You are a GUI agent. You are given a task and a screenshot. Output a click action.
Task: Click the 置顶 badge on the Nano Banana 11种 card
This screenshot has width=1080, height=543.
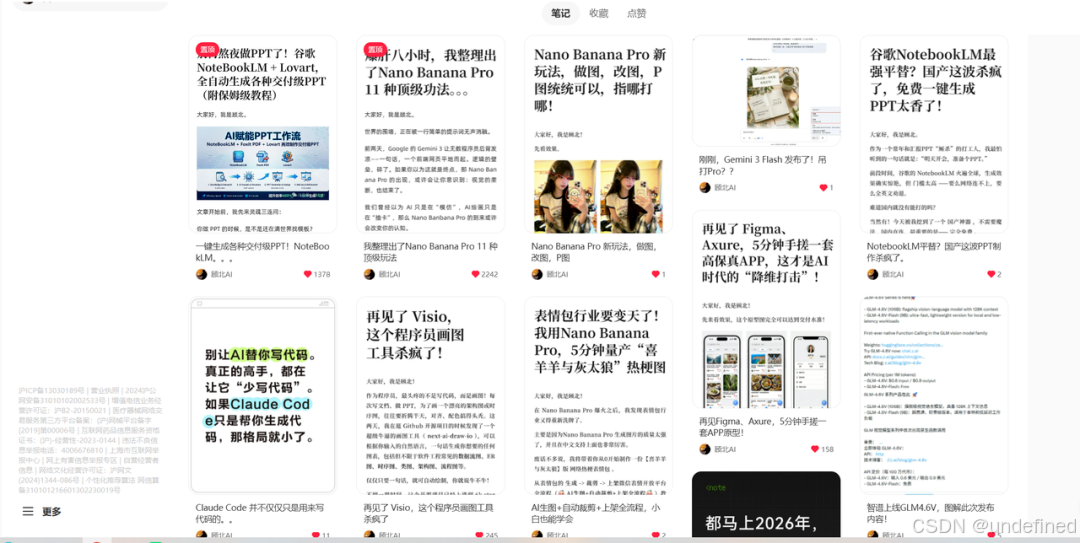coord(374,50)
